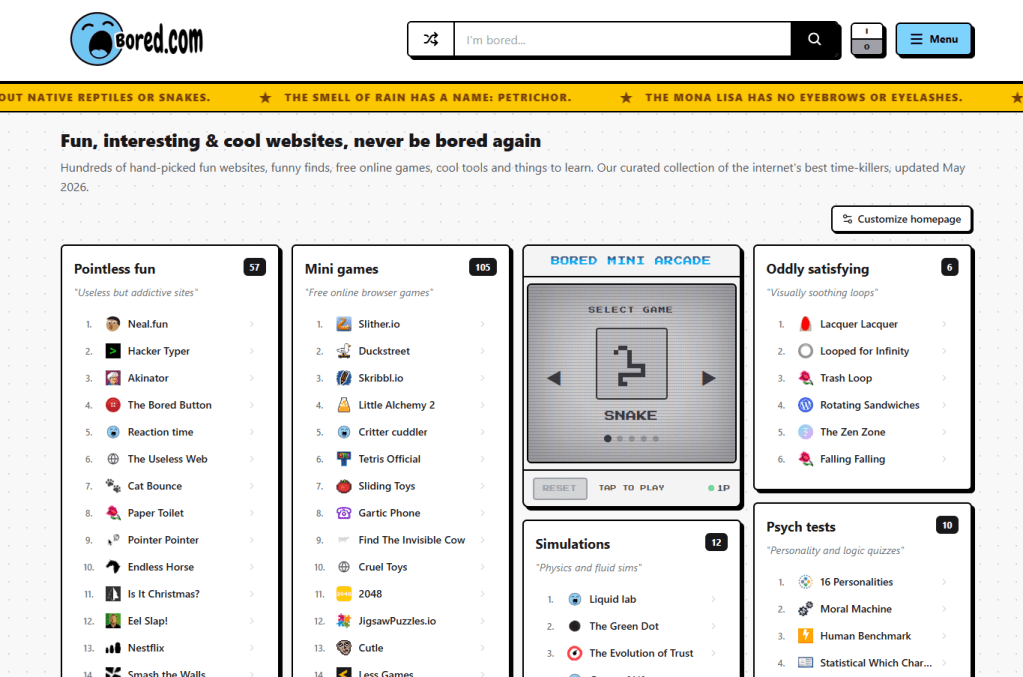Click the Rotating Sandwiches icon
Viewport: 1023px width, 677px height.
coord(806,405)
